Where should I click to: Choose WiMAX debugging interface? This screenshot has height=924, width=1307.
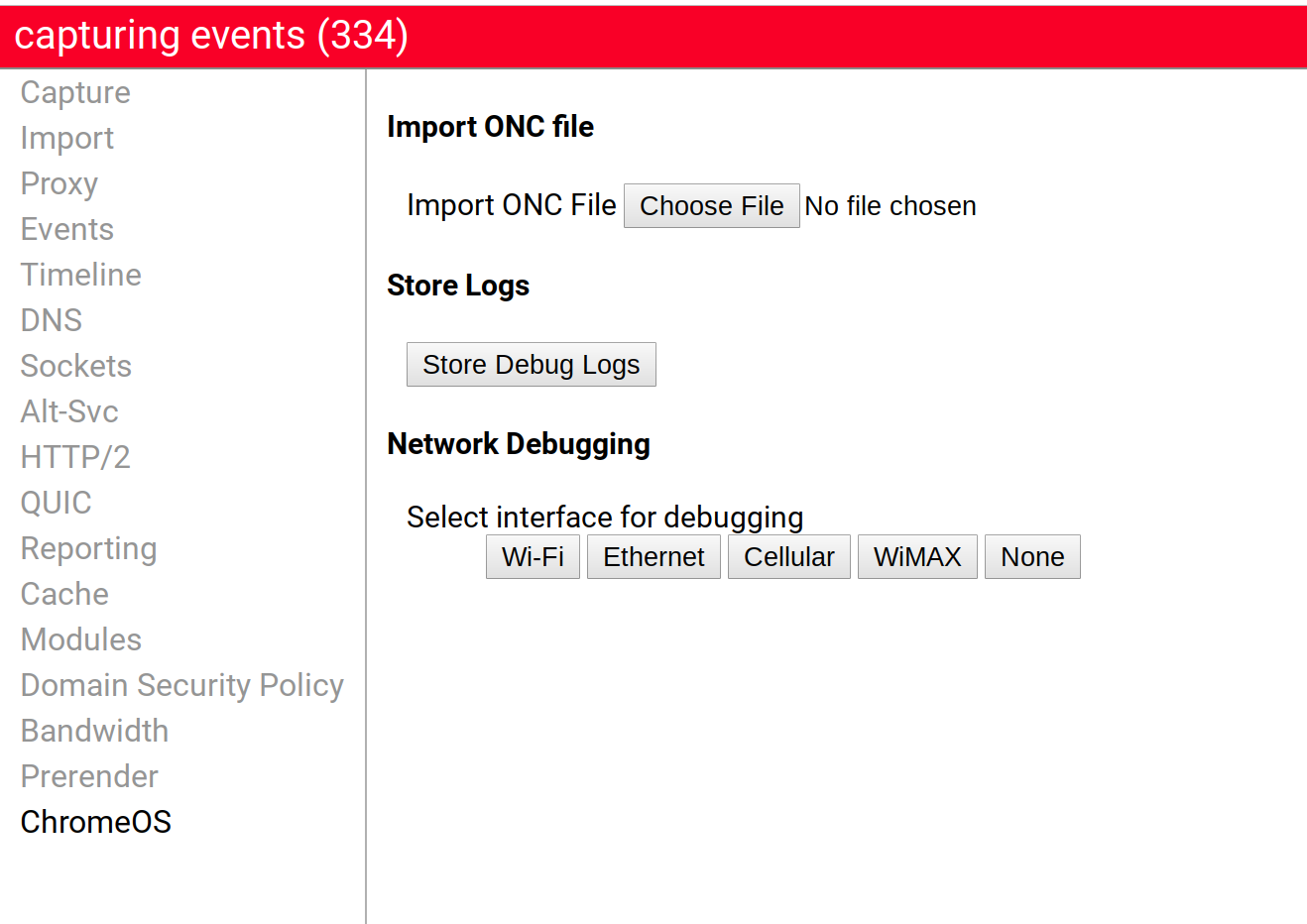click(917, 556)
